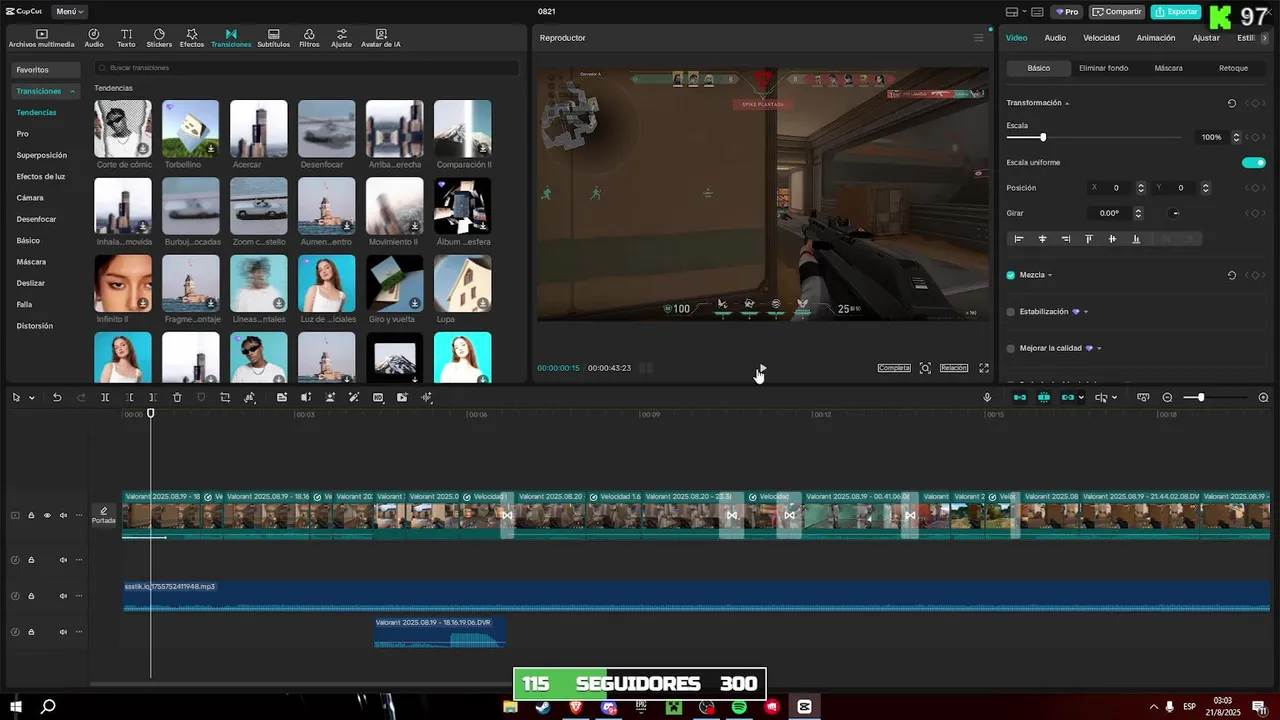Screen dimensions: 1280x720
Task: Uncheck the Mezcla checkbox
Action: [x=1010, y=275]
